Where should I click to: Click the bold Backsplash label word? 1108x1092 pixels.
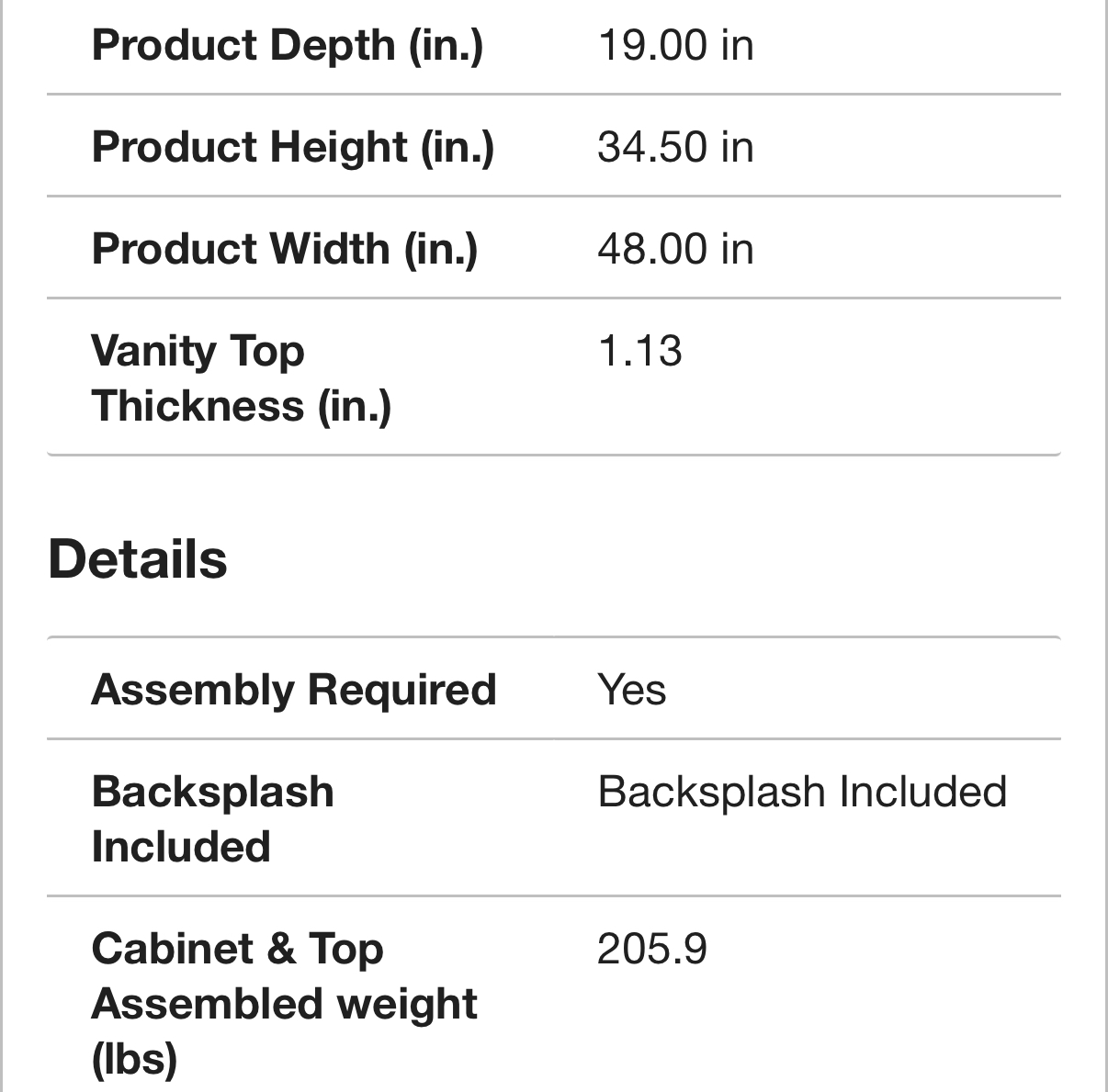coord(212,793)
